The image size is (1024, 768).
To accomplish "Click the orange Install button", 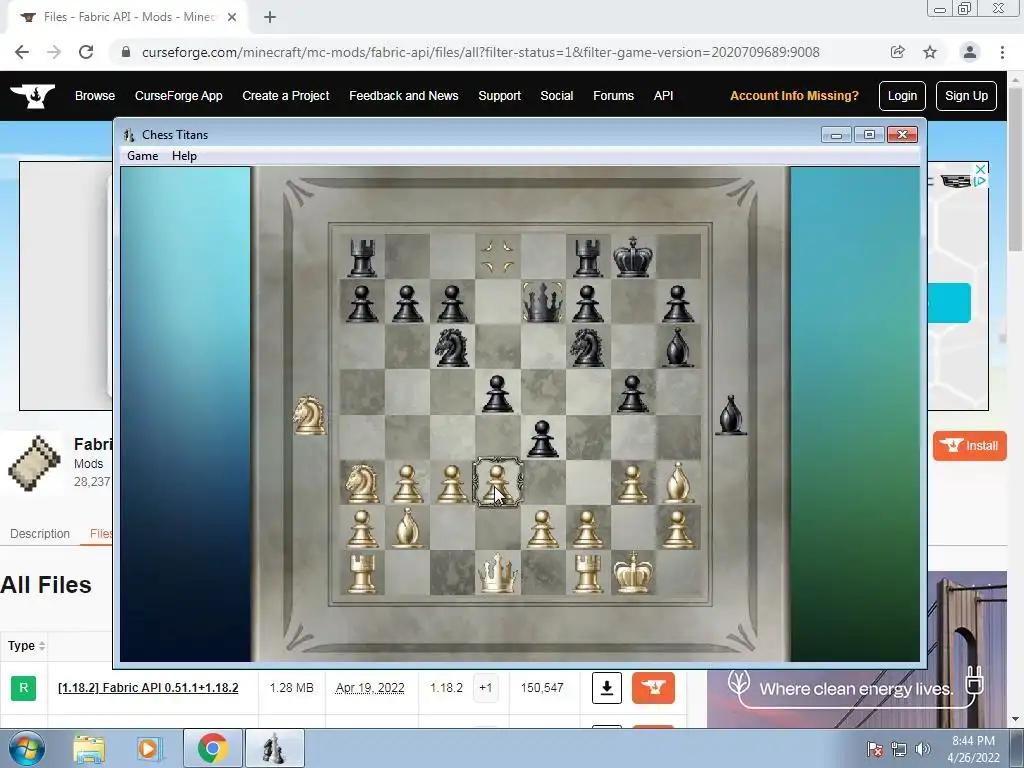I will 969,446.
